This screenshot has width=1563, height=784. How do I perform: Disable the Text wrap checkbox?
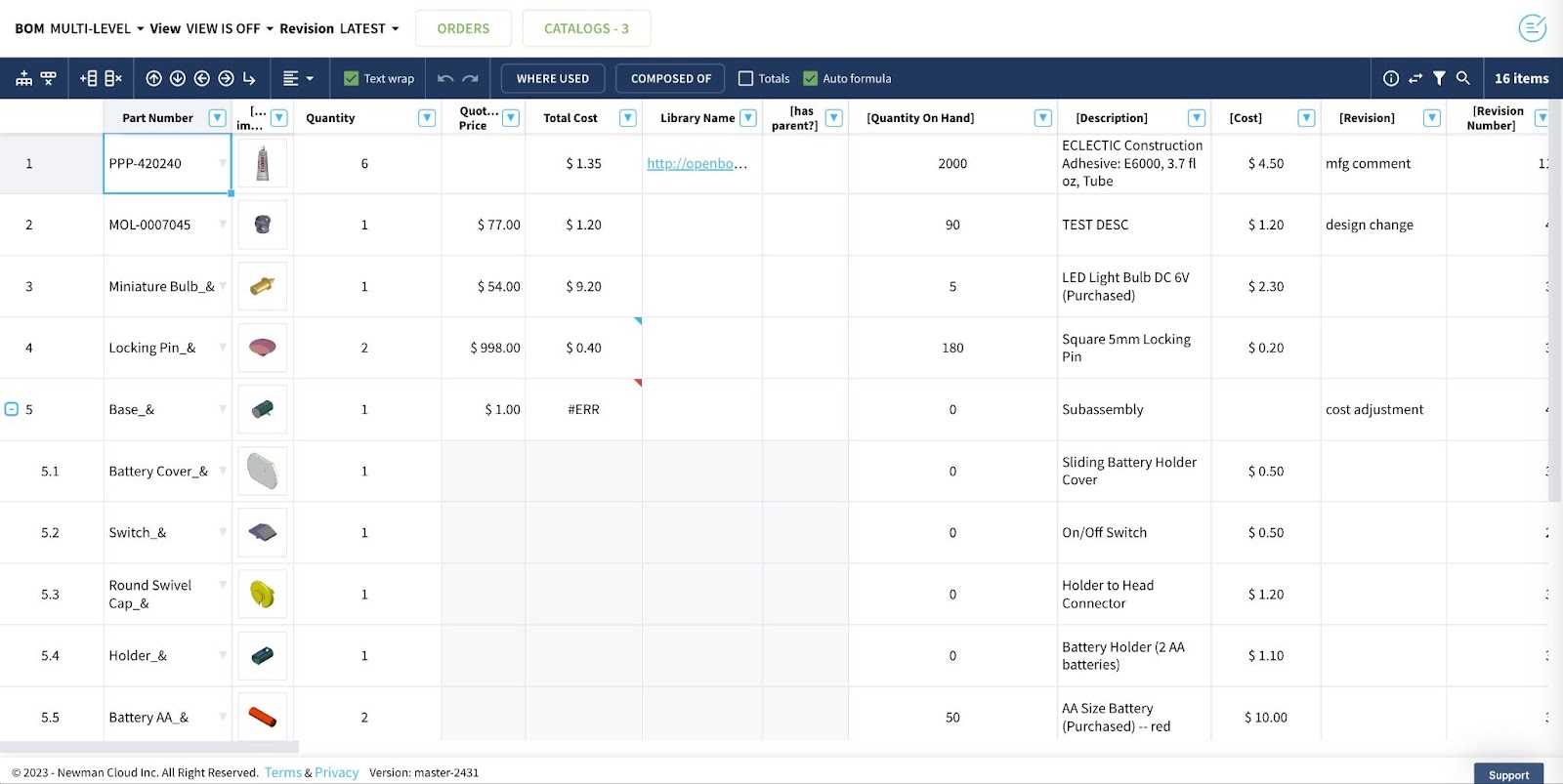[352, 78]
